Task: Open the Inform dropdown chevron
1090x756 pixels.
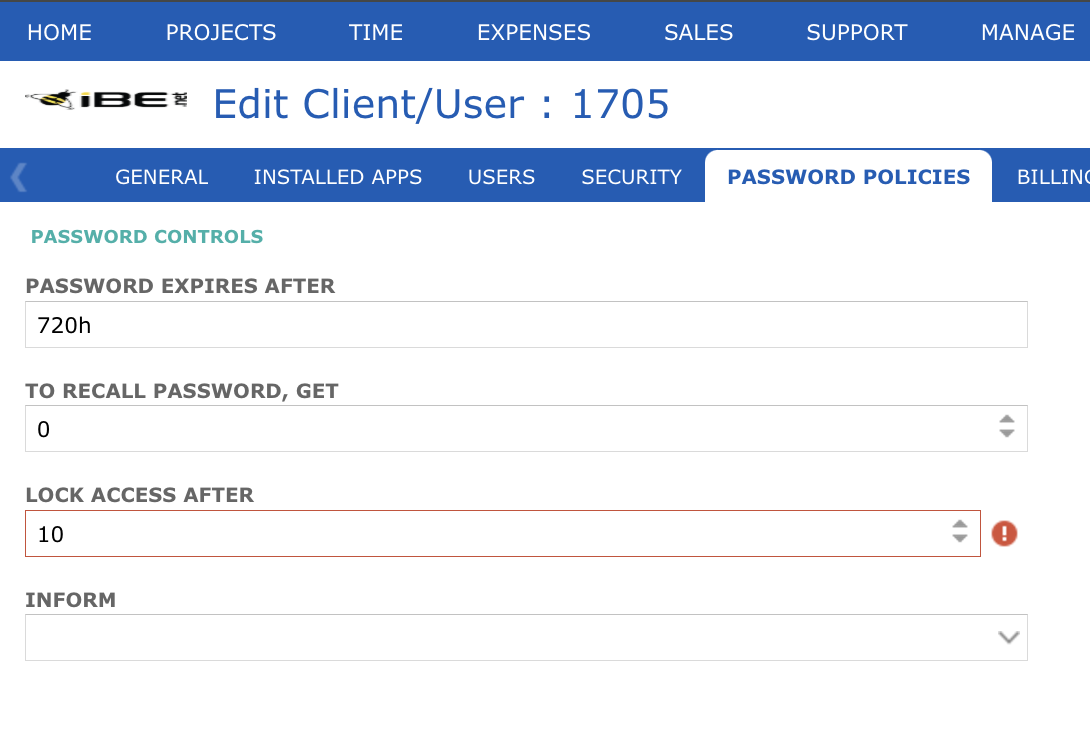Action: pyautogui.click(x=1008, y=637)
